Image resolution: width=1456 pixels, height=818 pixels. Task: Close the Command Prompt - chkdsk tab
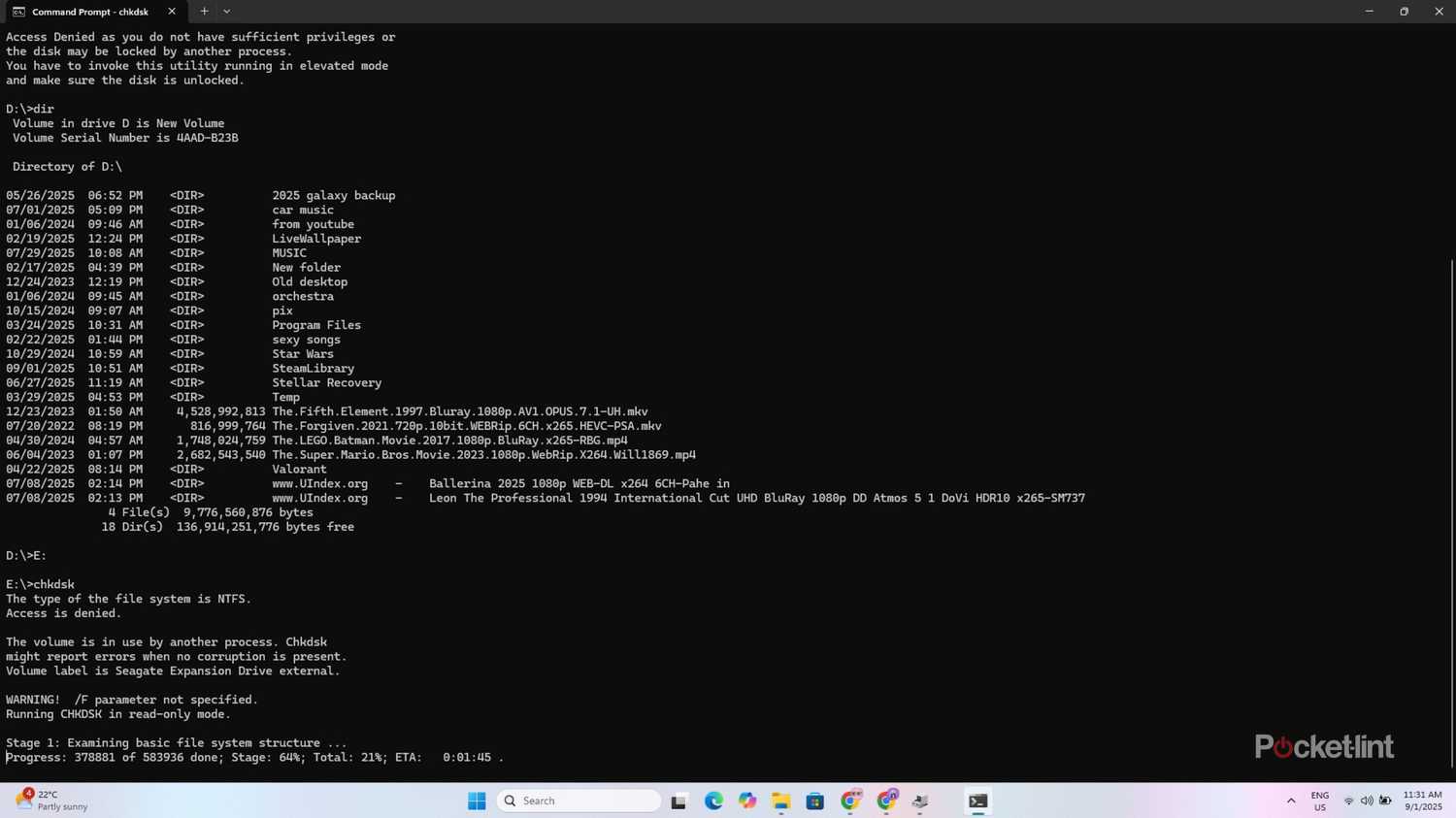click(172, 12)
